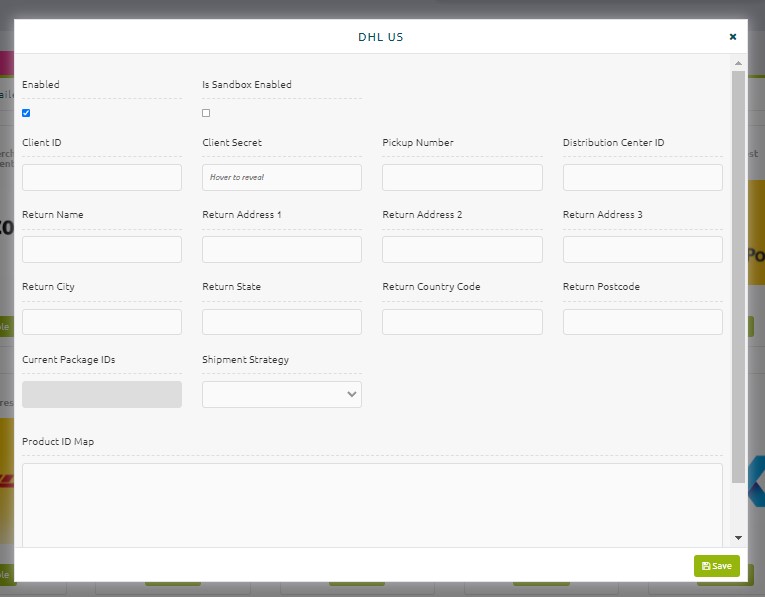Click the Distribution Center ID field
The image size is (765, 597).
(x=643, y=177)
